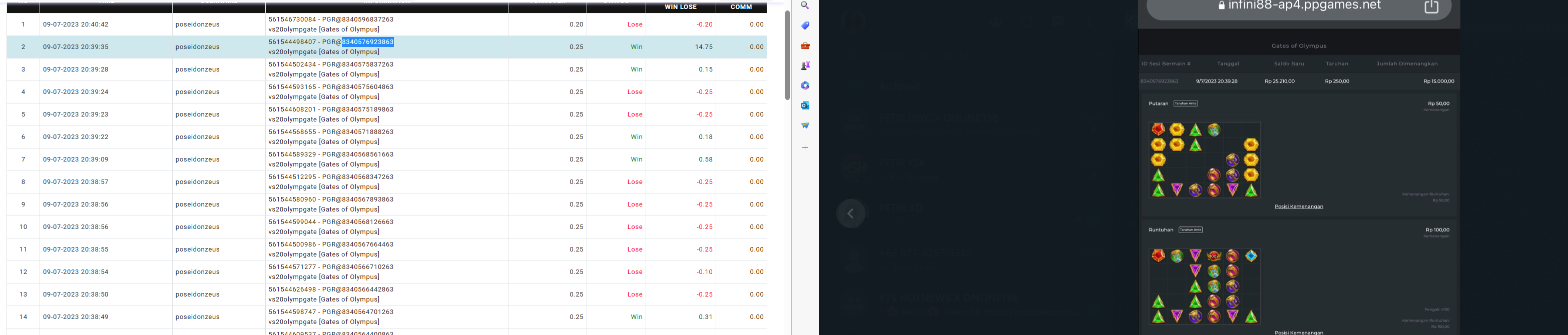This screenshot has height=335, width=1568.
Task: Click date 9/7/2023 20.39.28 in game history
Action: (x=1216, y=81)
